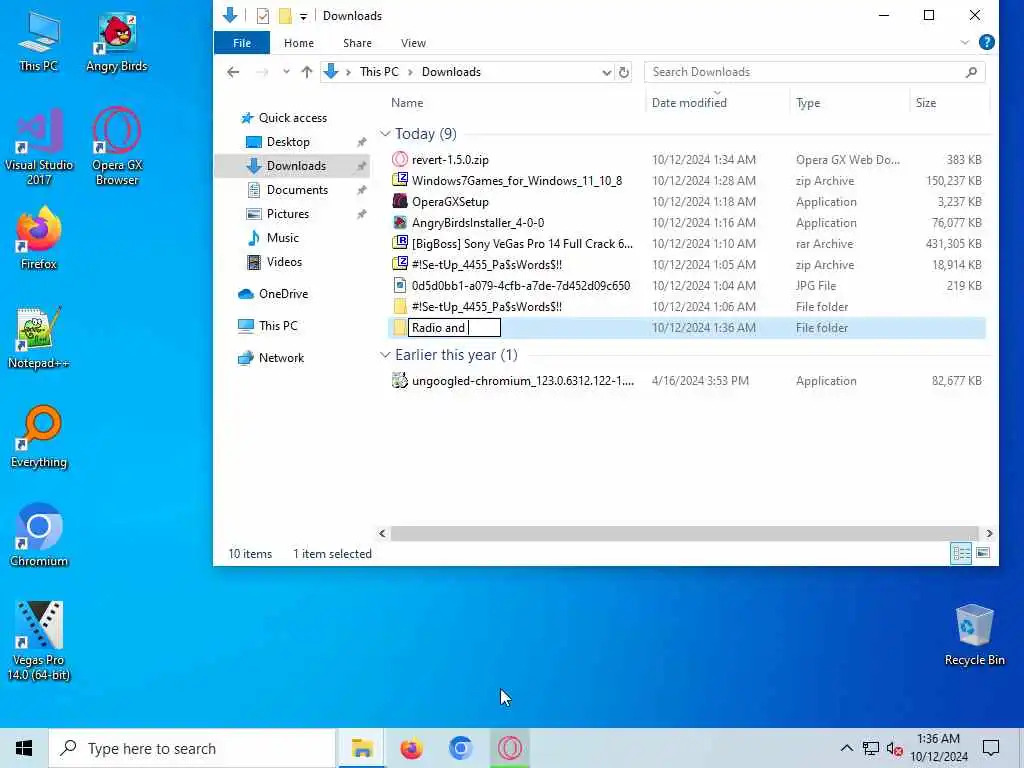Open Opera GX from taskbar
1024x768 pixels.
click(x=509, y=748)
